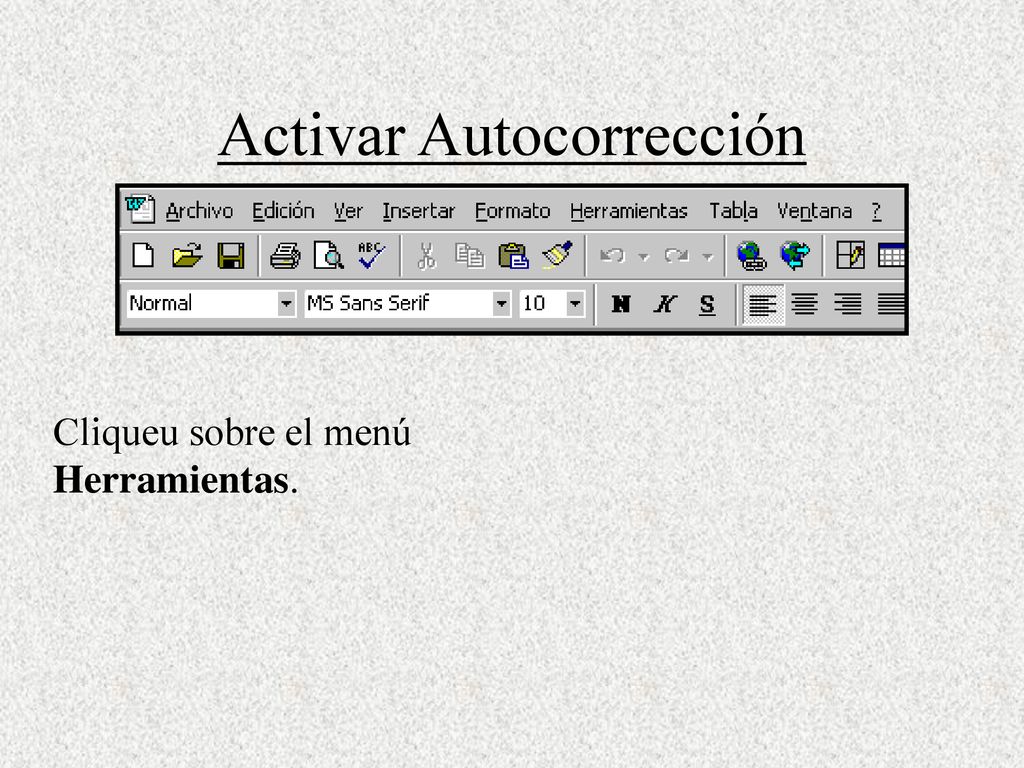Open the Edición menu
The height and width of the screenshot is (768, 1024).
(x=283, y=211)
